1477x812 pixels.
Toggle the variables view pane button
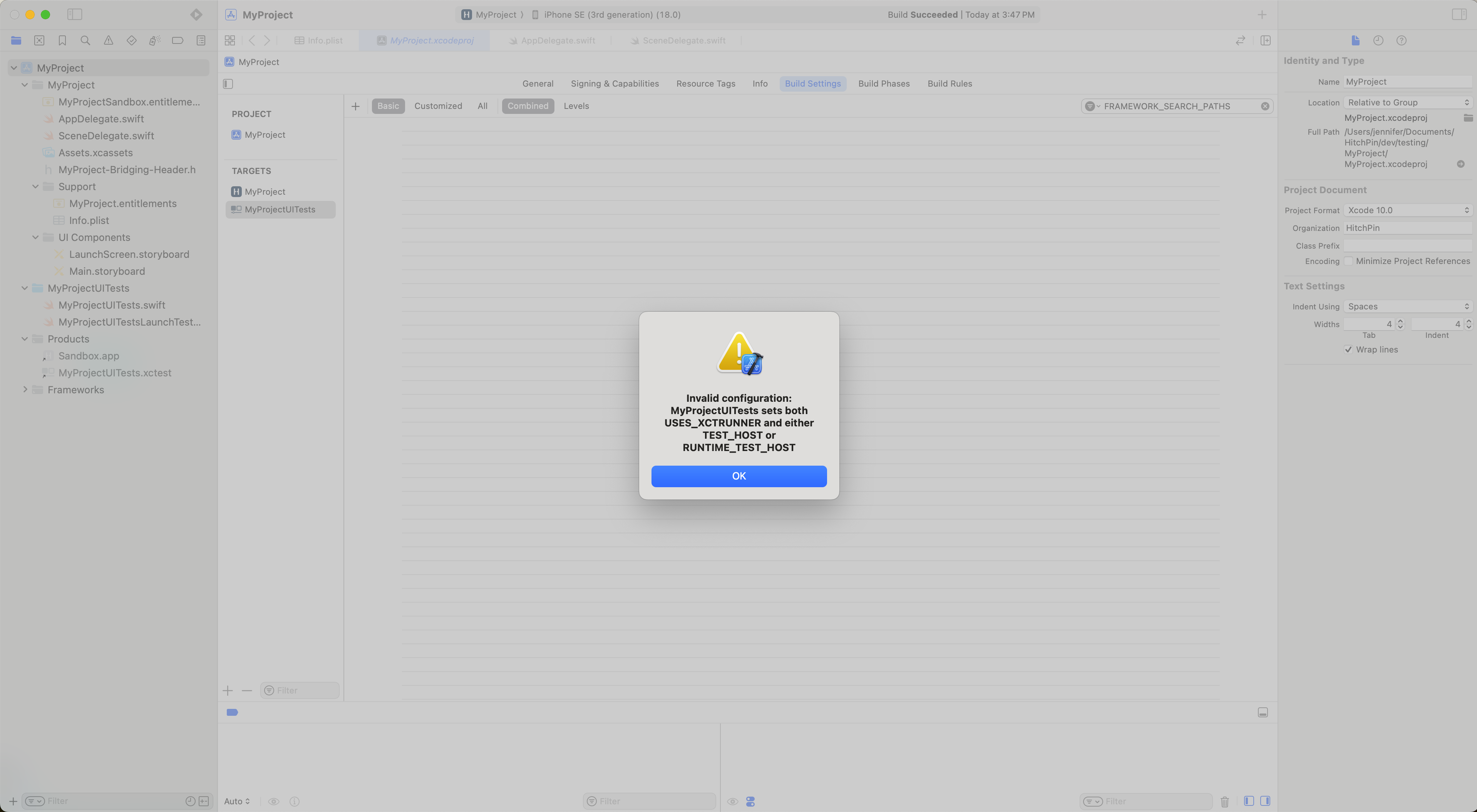(1249, 801)
